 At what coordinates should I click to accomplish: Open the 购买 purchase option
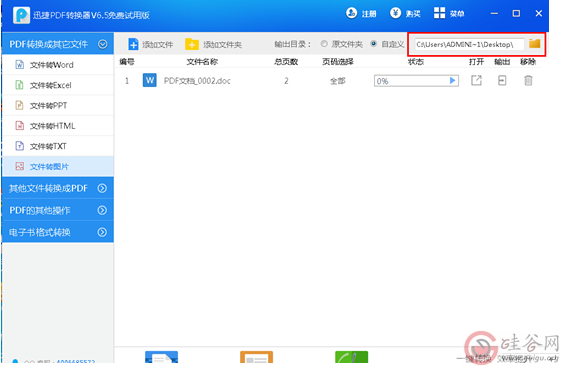pos(405,14)
